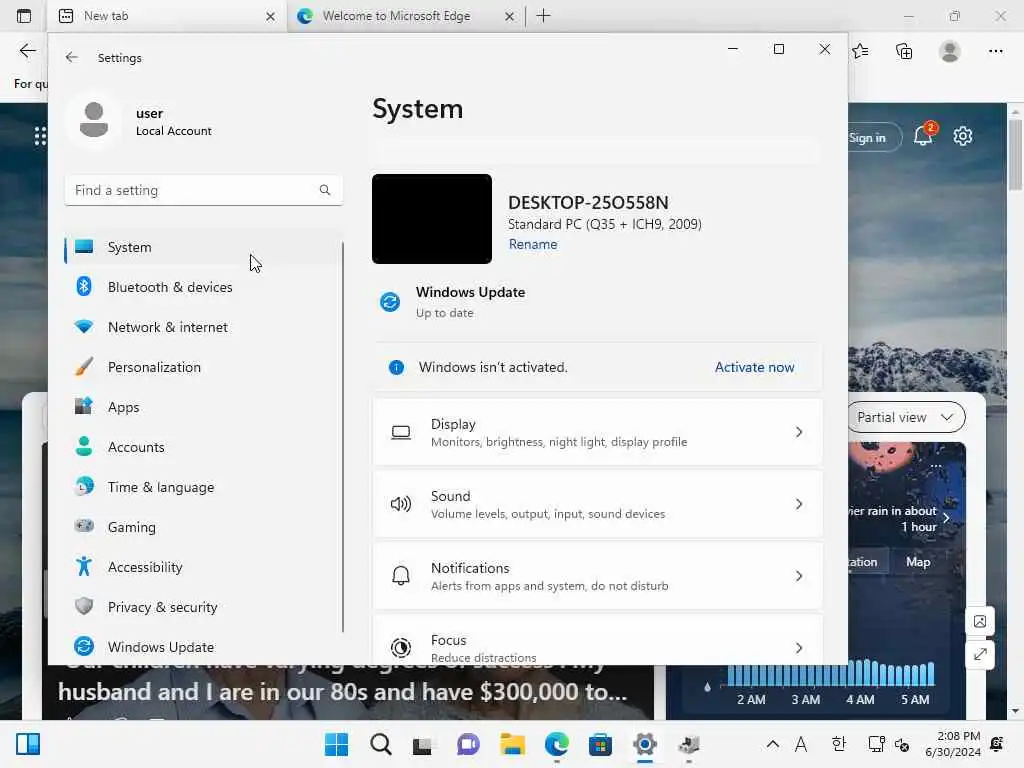
Task: Open Time & language settings
Action: tap(202, 487)
